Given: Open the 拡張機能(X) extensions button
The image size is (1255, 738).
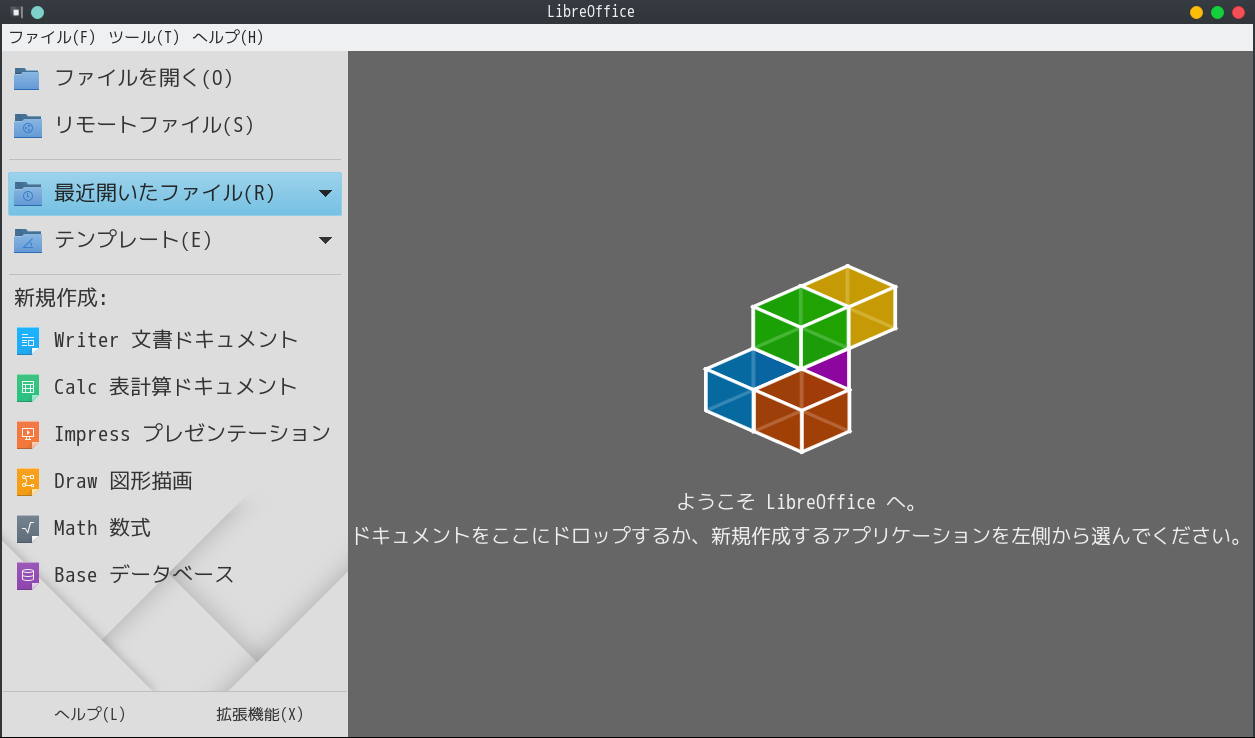Looking at the screenshot, I should (260, 714).
